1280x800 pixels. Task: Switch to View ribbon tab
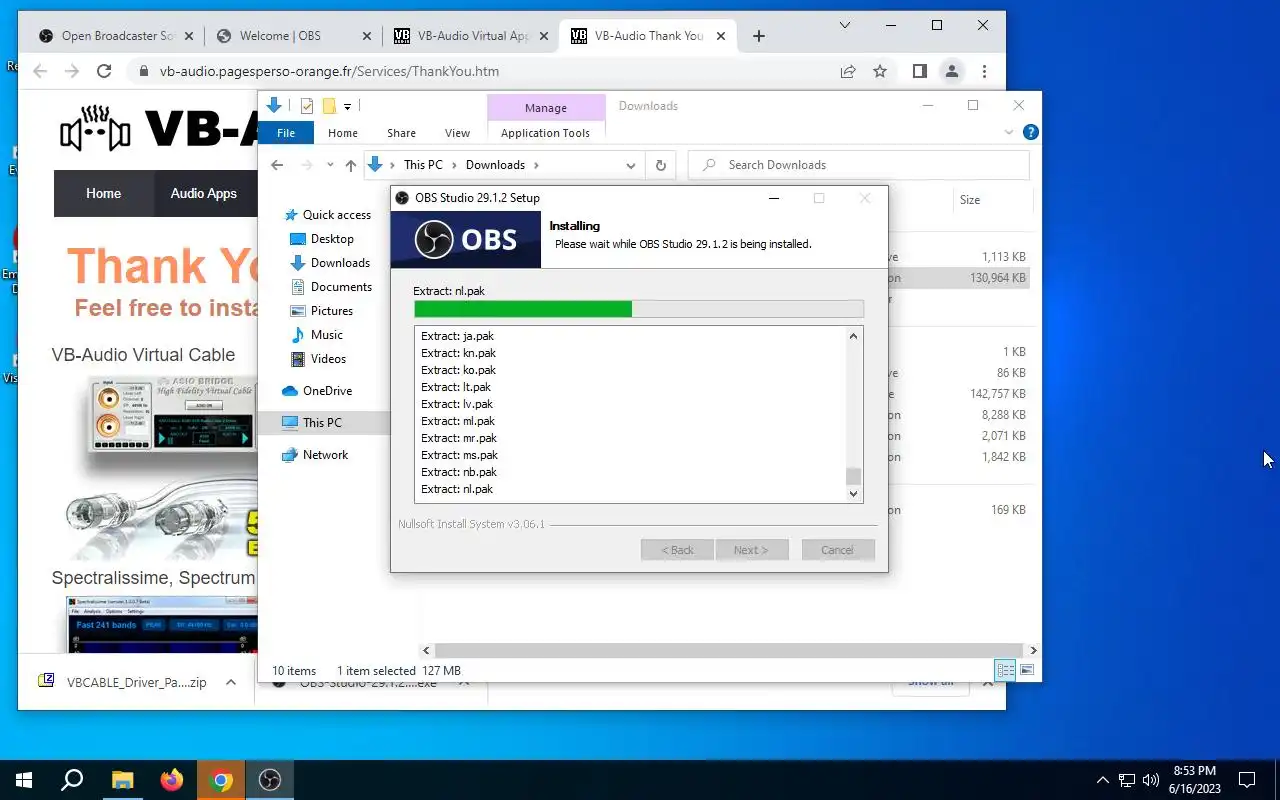pyautogui.click(x=457, y=133)
